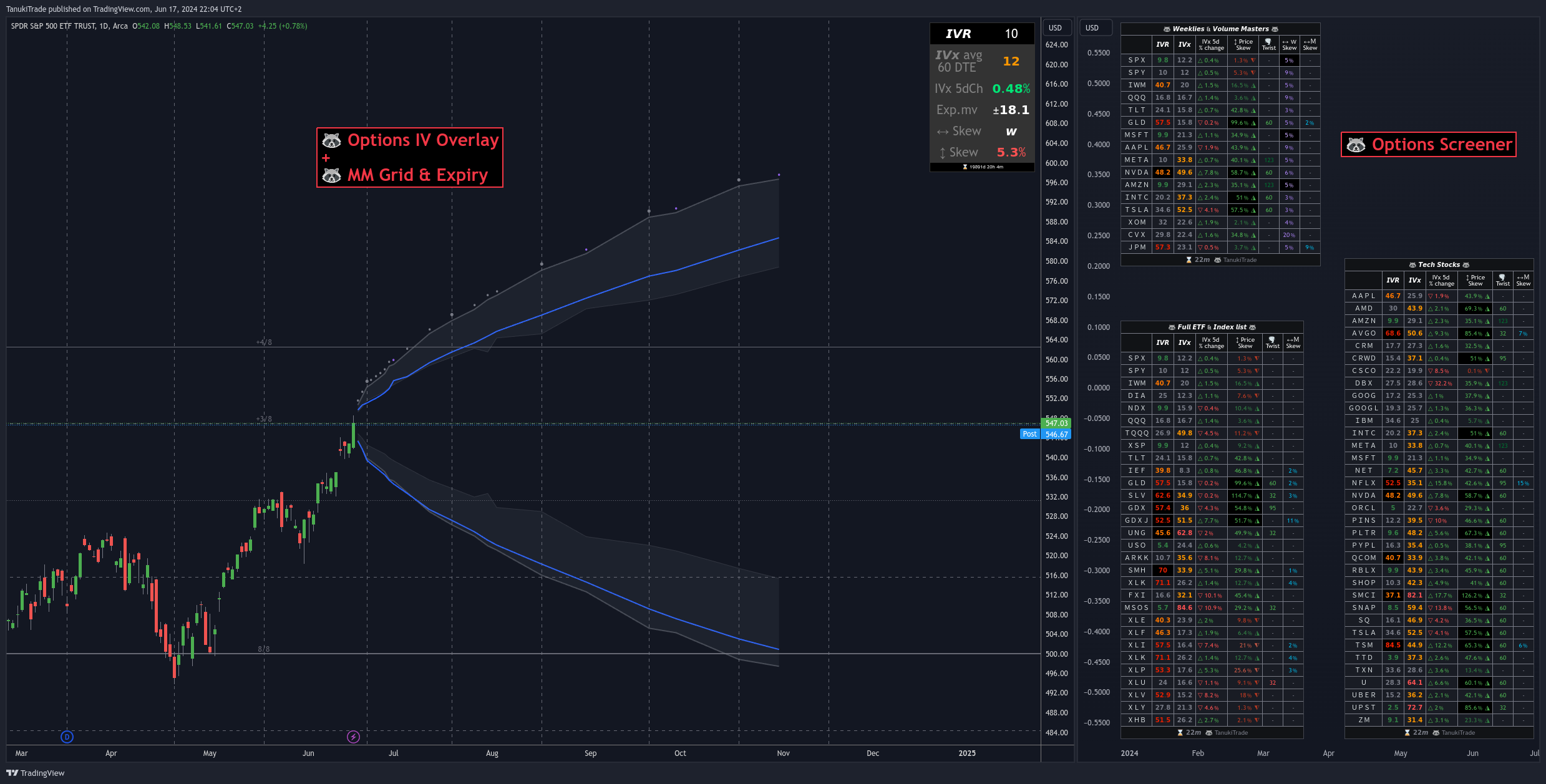Click hourglass icon below Full ETF & Index list table
The height and width of the screenshot is (784, 1546).
pos(1180,733)
